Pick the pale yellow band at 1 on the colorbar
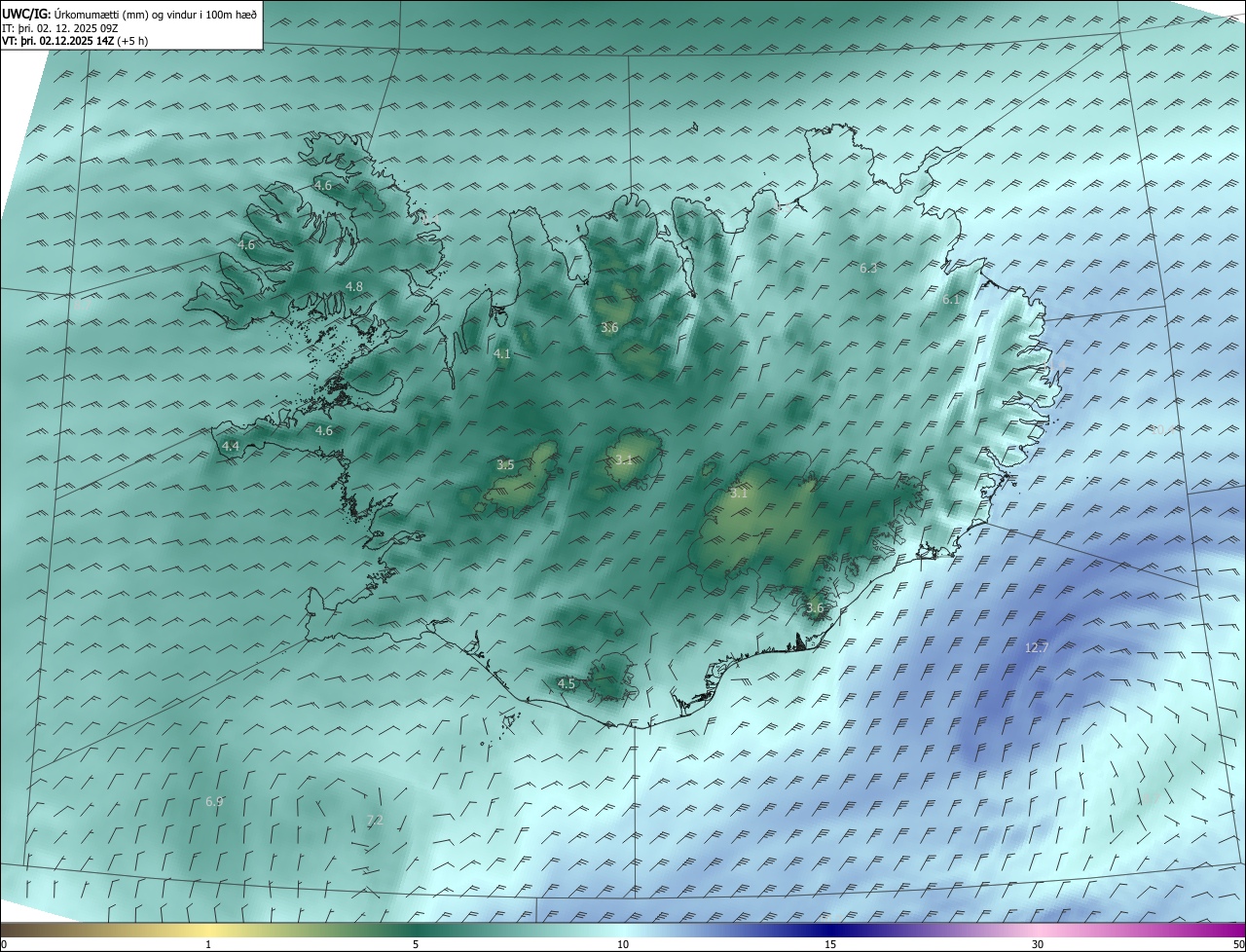 click(208, 930)
